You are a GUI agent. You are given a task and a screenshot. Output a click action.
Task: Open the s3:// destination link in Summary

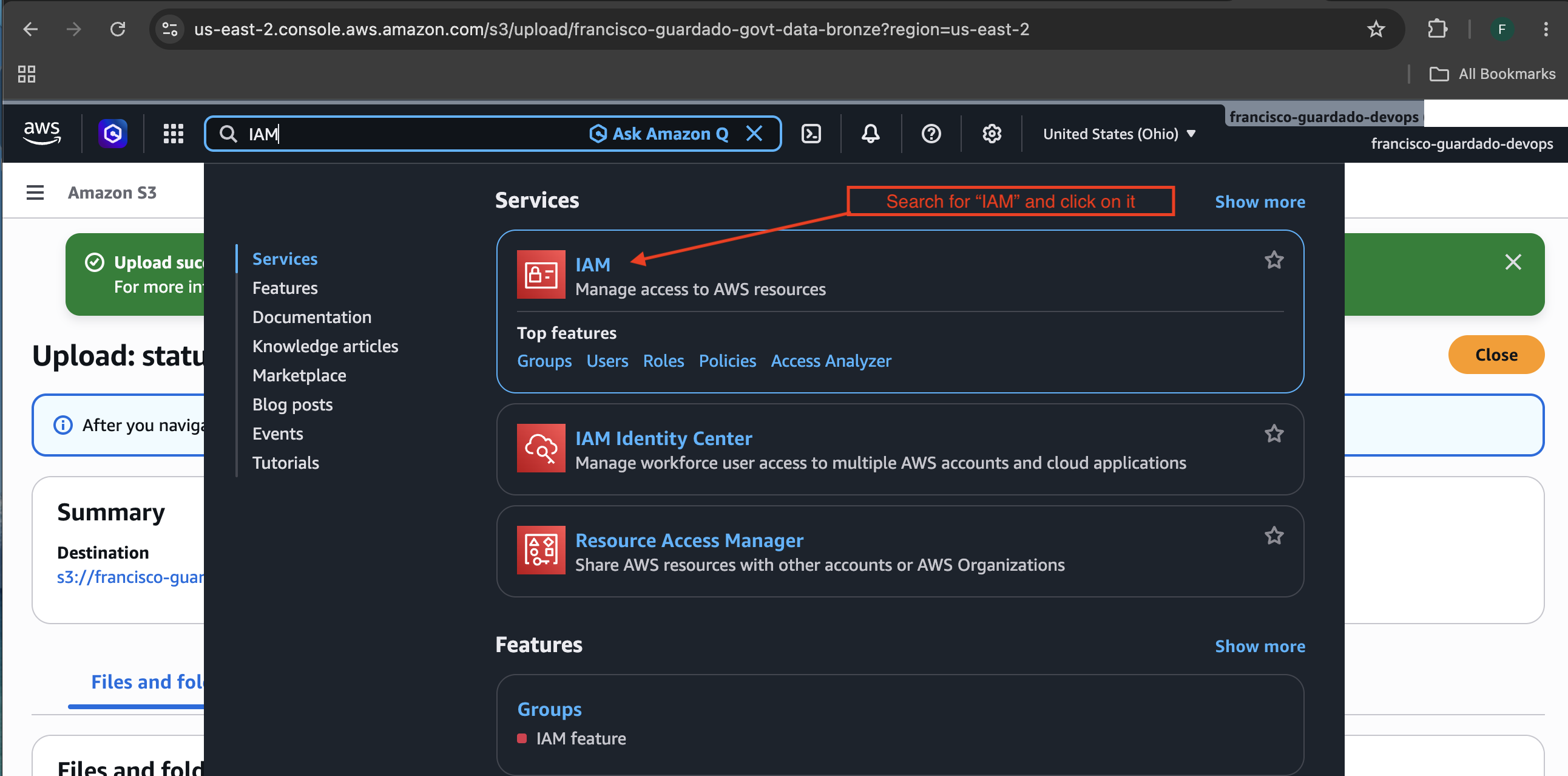pos(130,577)
